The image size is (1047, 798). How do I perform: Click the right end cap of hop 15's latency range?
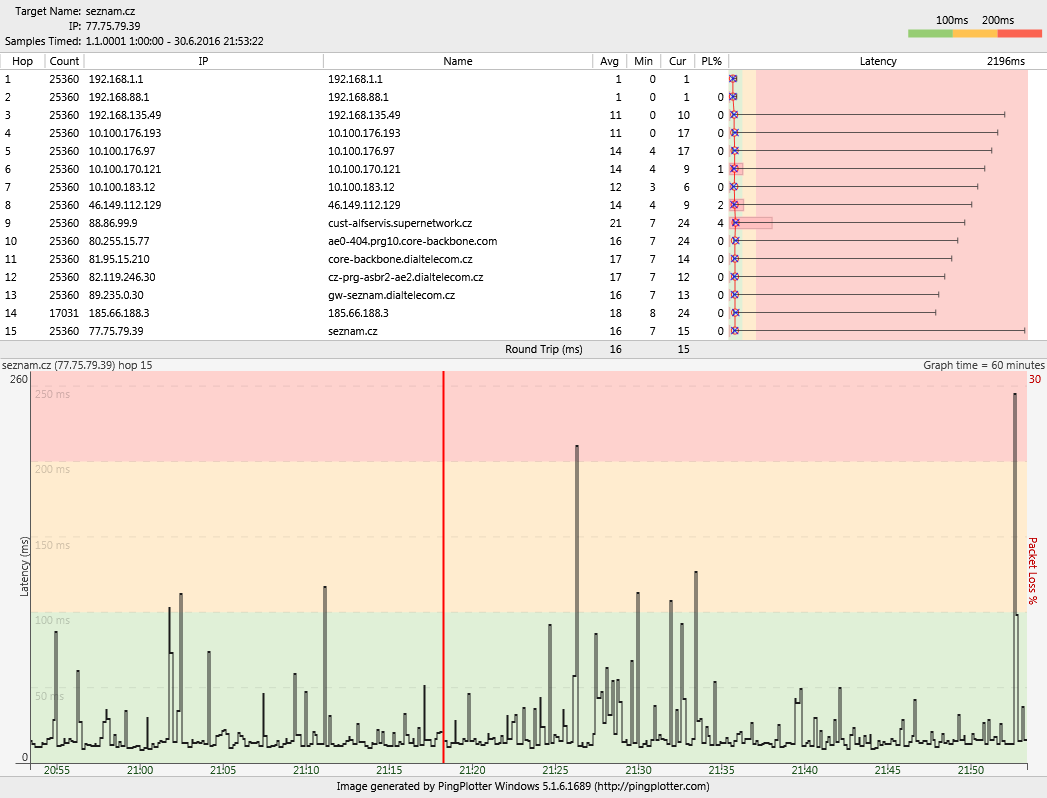(1025, 330)
